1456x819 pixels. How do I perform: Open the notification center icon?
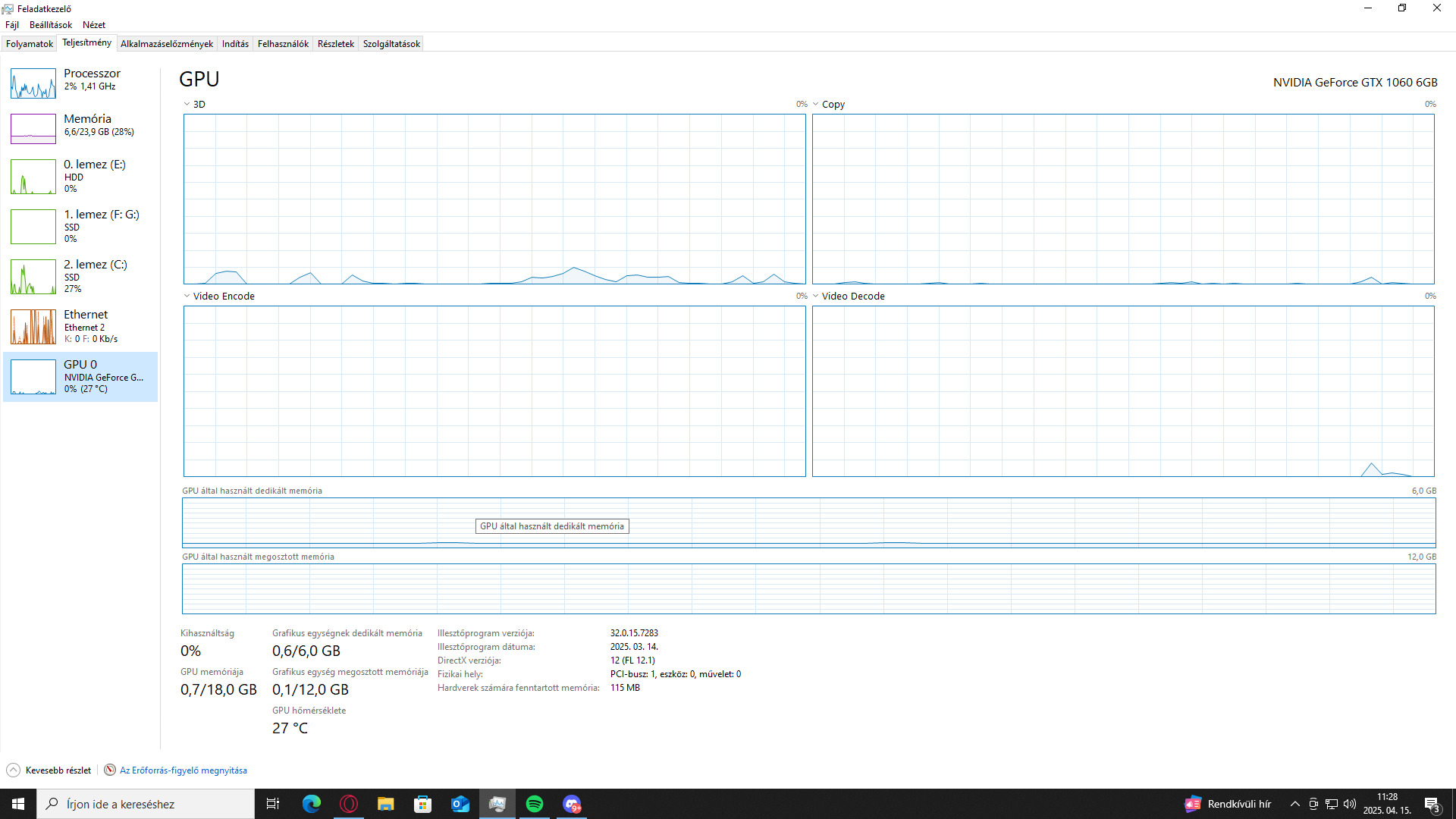tap(1432, 804)
